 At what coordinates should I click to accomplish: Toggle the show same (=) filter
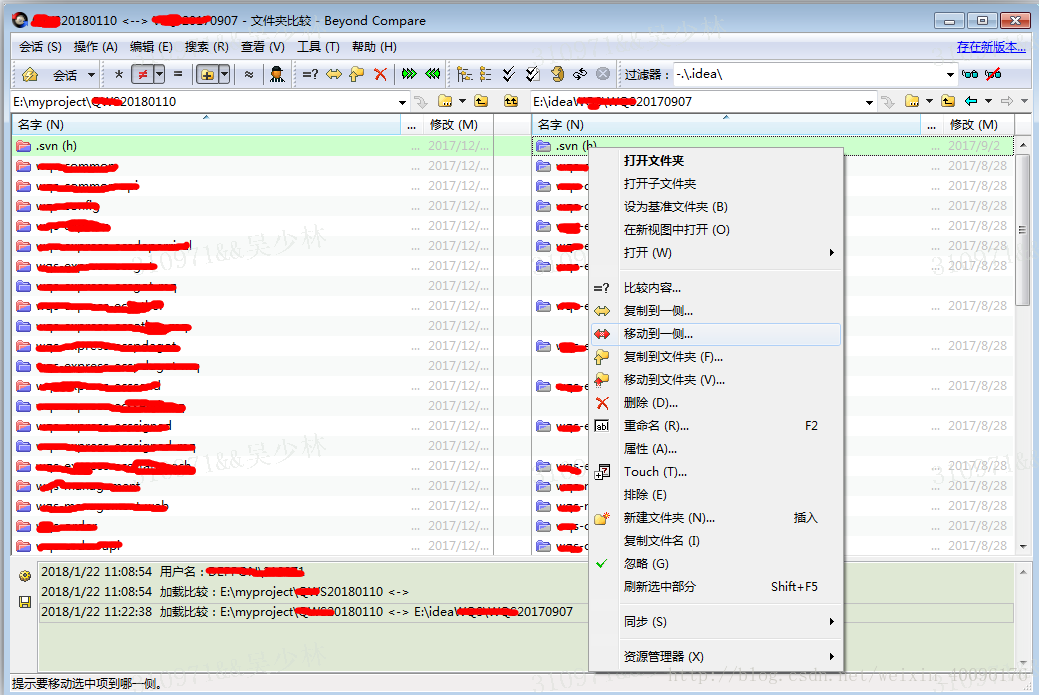[178, 74]
